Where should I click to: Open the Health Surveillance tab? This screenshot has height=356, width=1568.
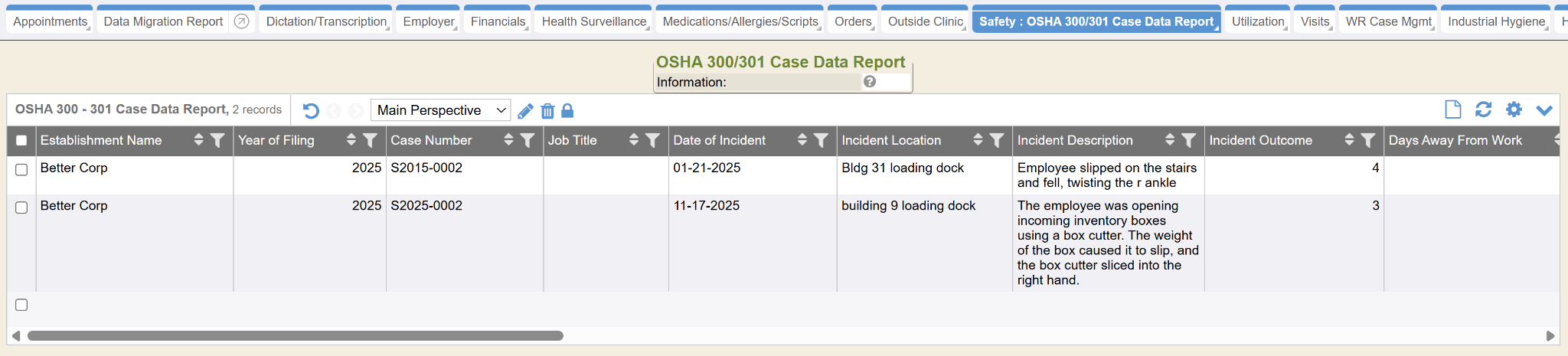pos(593,21)
